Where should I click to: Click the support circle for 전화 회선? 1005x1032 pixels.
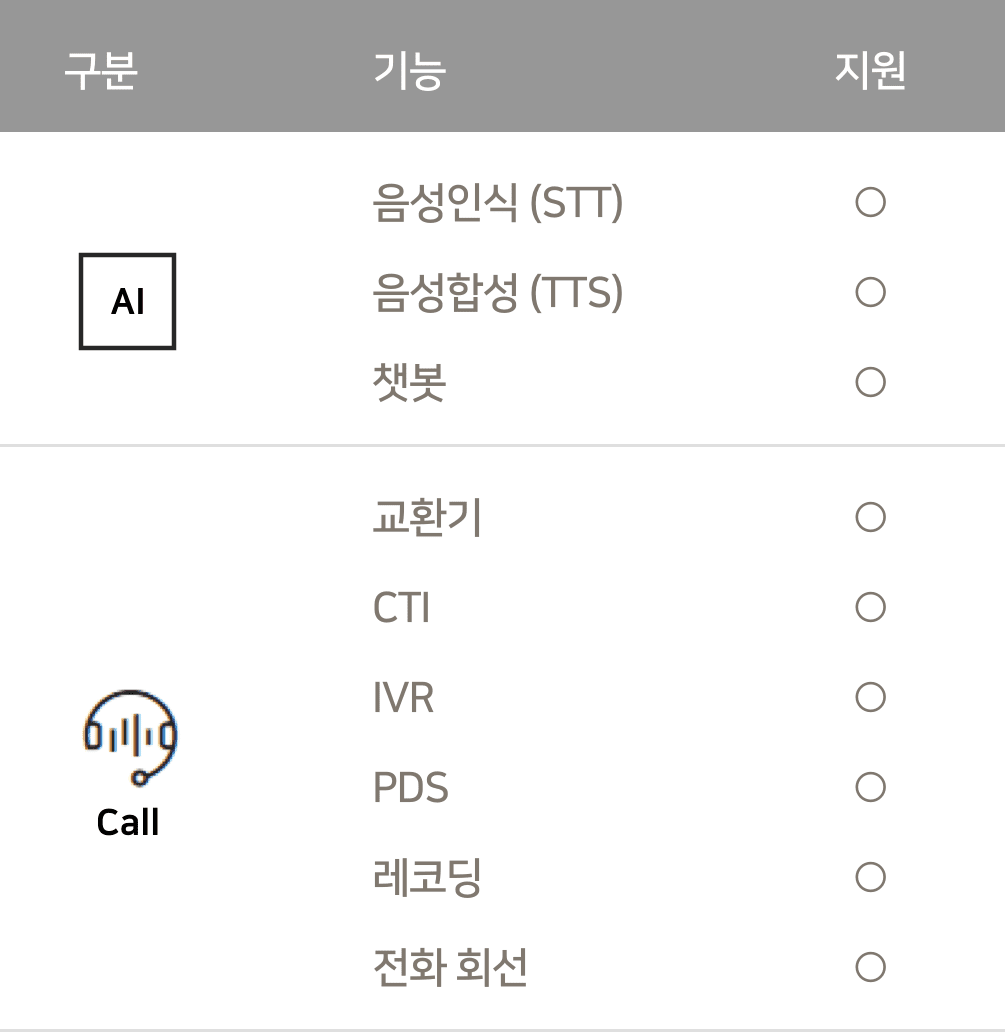(x=870, y=968)
